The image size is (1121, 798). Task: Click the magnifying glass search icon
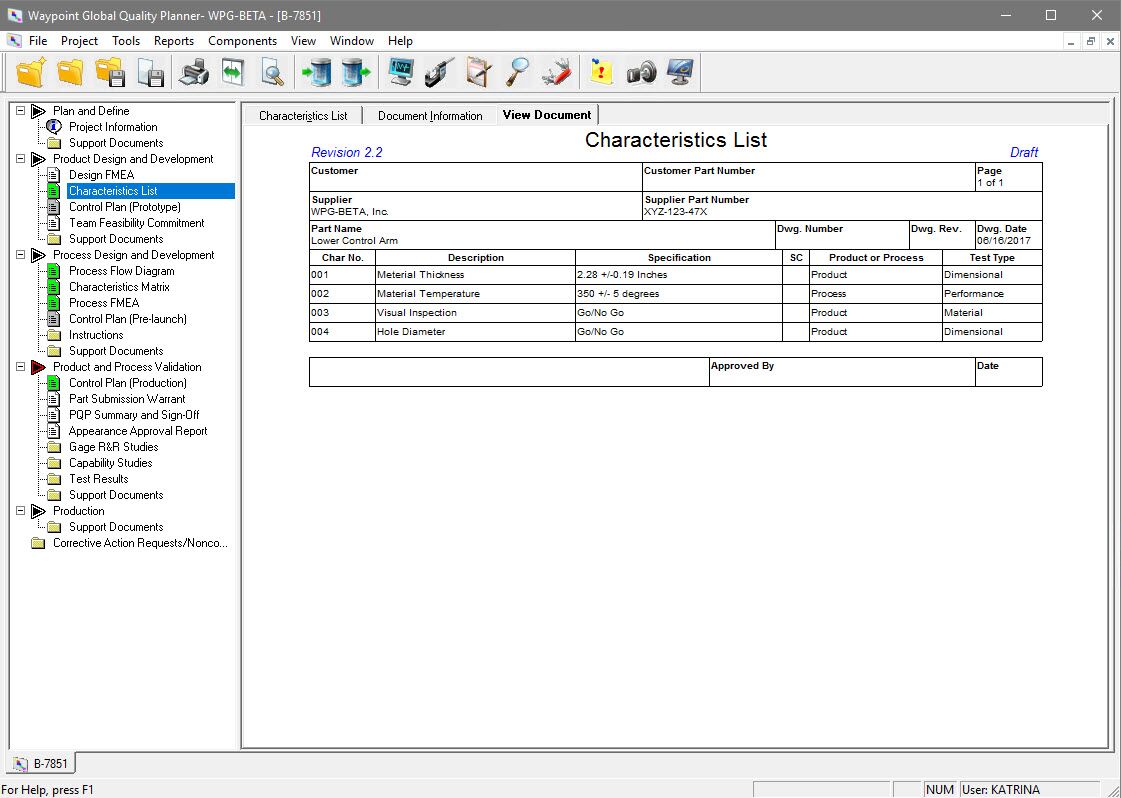(518, 72)
